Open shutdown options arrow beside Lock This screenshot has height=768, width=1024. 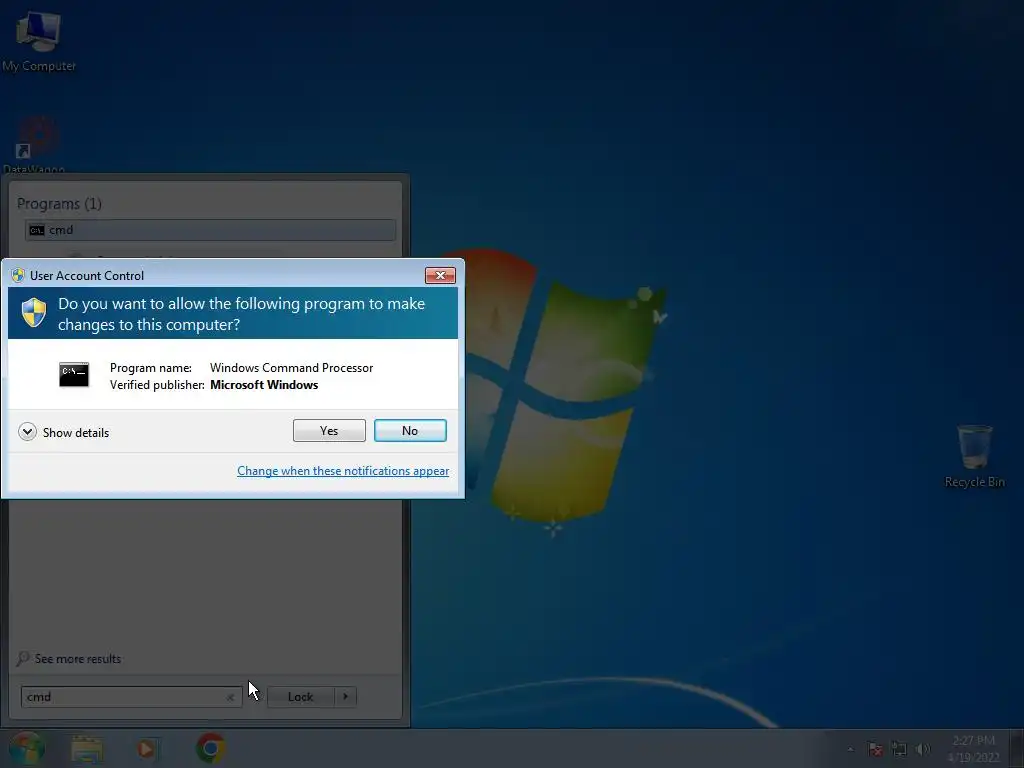pos(345,697)
